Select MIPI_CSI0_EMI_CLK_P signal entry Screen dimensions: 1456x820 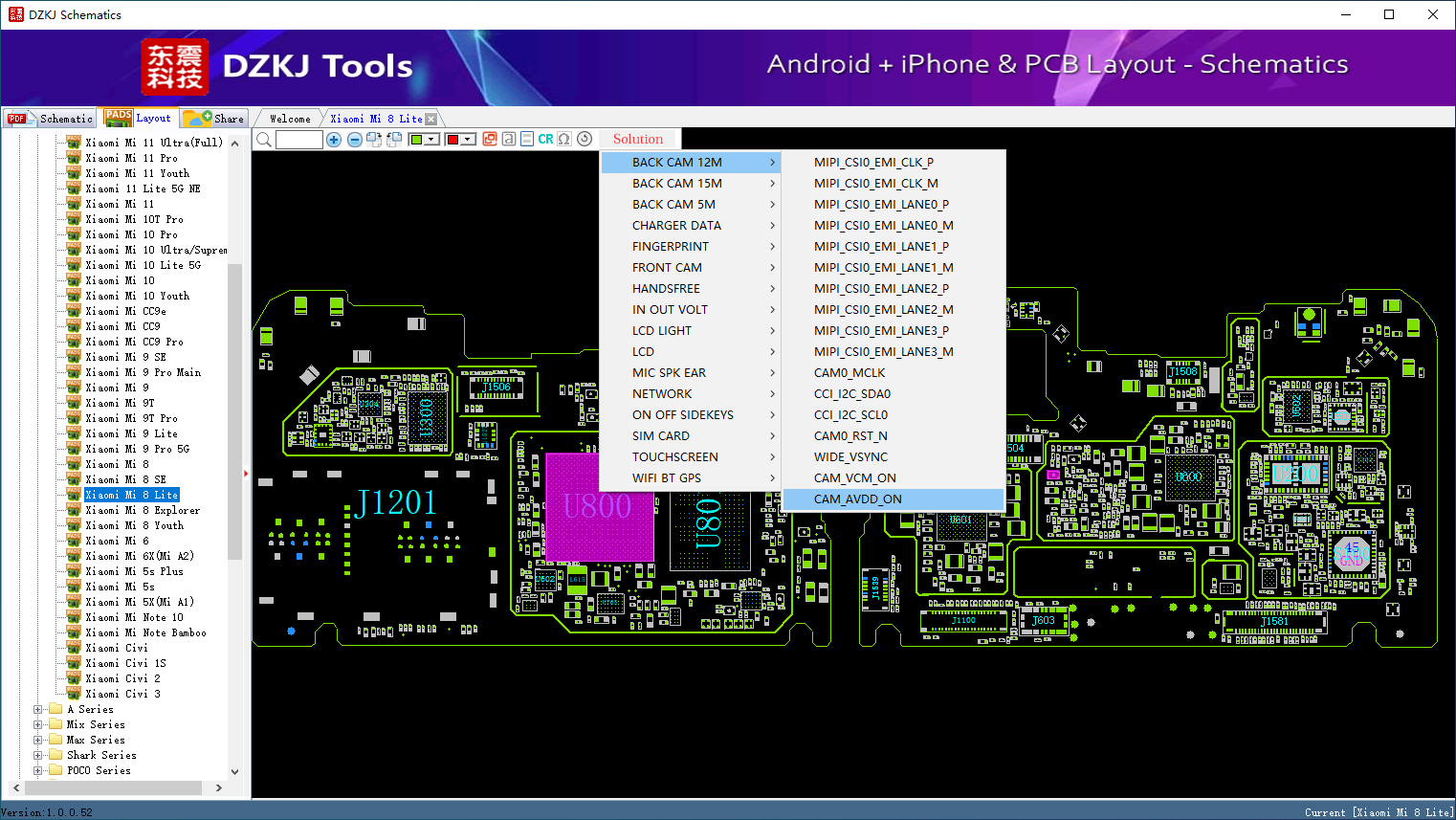[x=893, y=163]
